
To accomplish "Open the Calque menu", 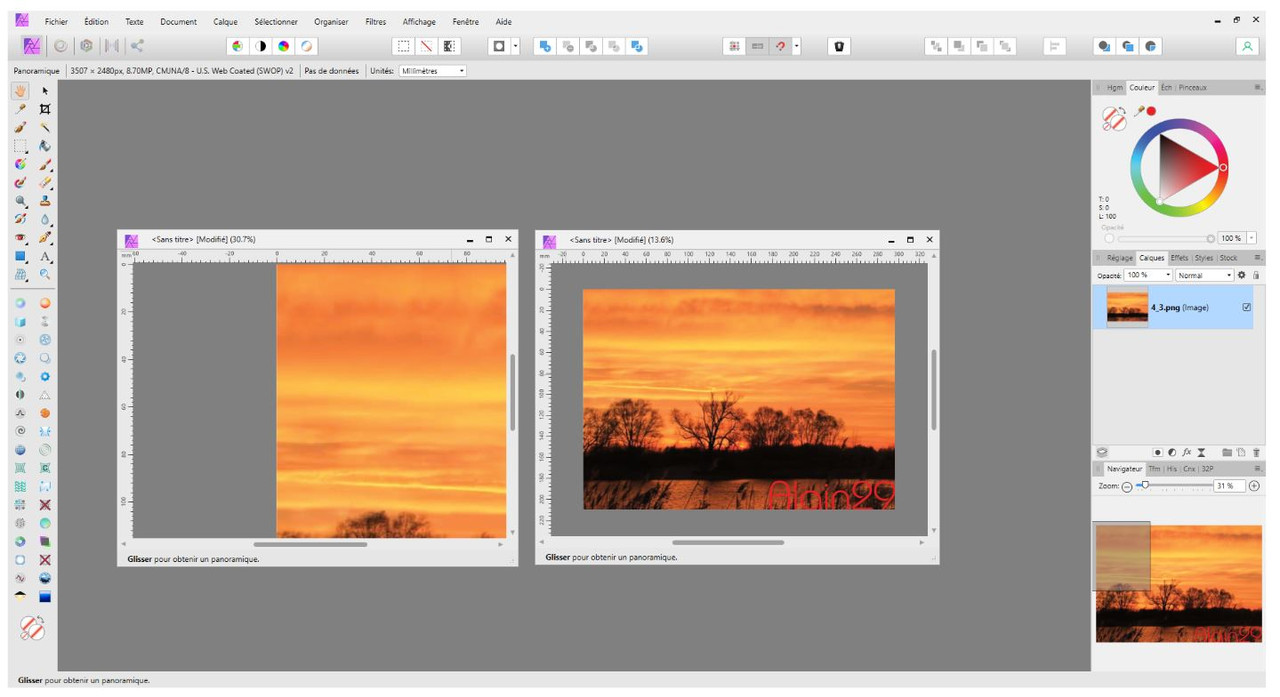I will [225, 22].
